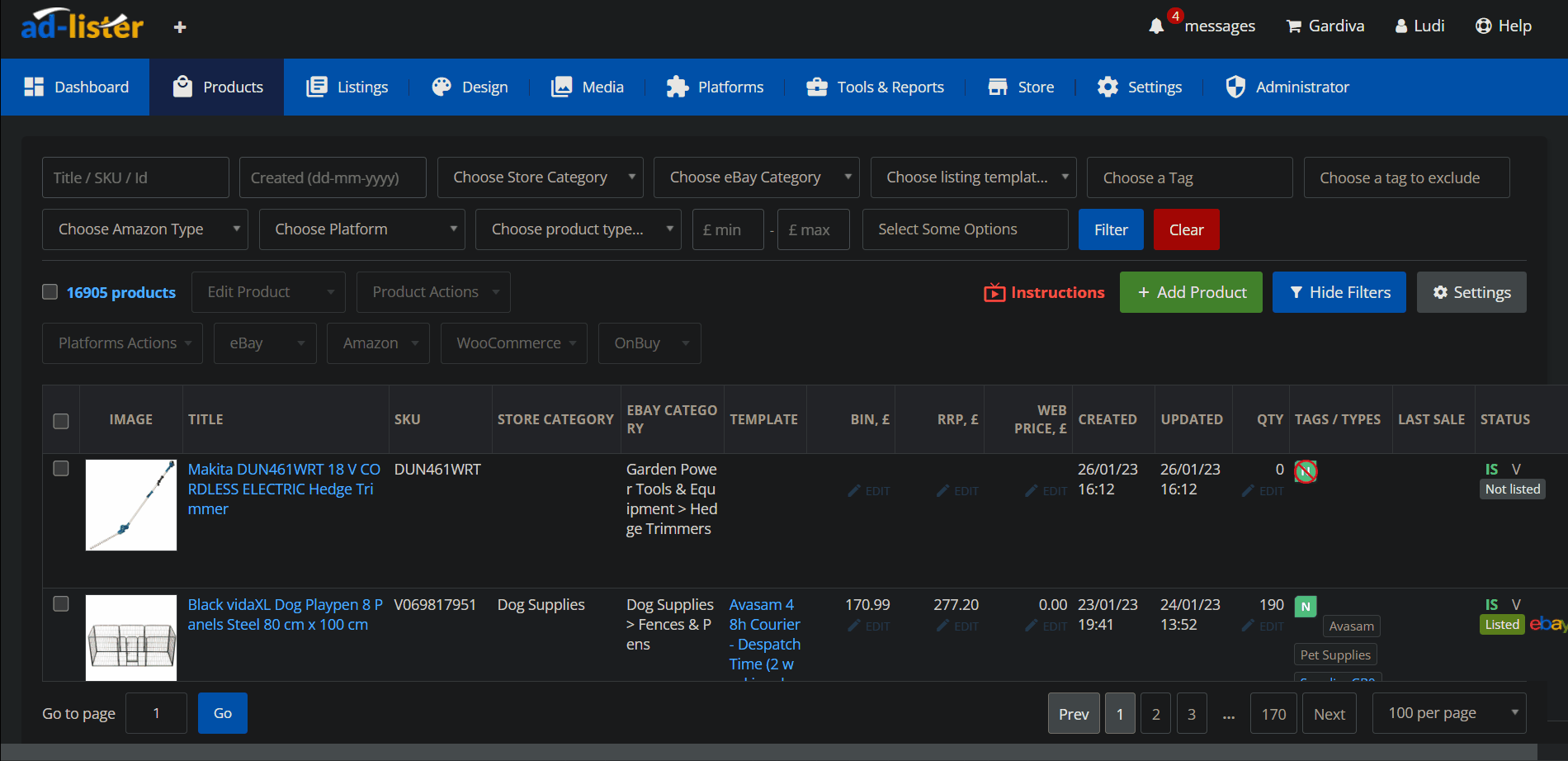Screen dimensions: 1568x761
Task: Open the Platforms Actions dropdown
Action: pos(122,343)
